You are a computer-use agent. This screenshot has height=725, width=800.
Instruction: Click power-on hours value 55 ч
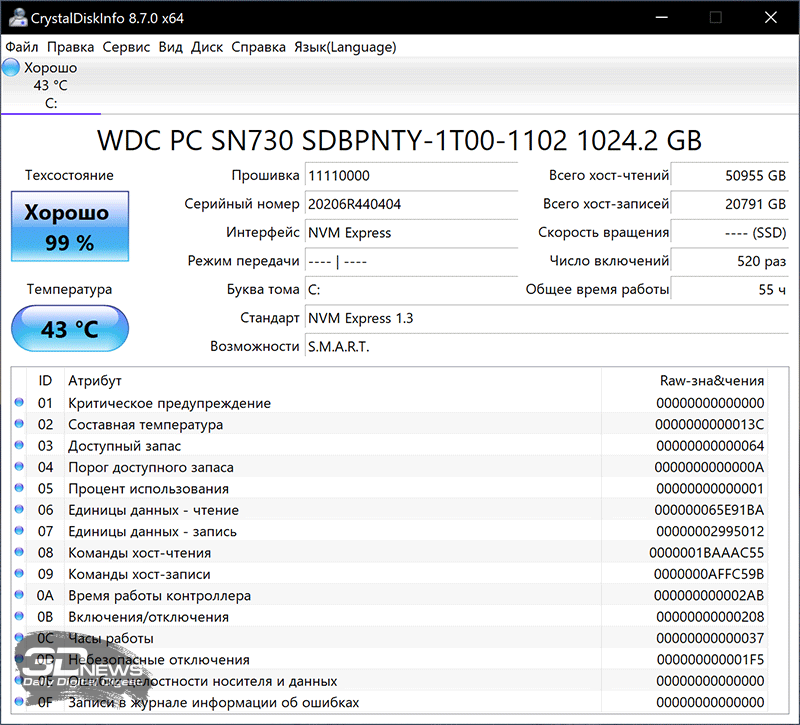[x=730, y=290]
